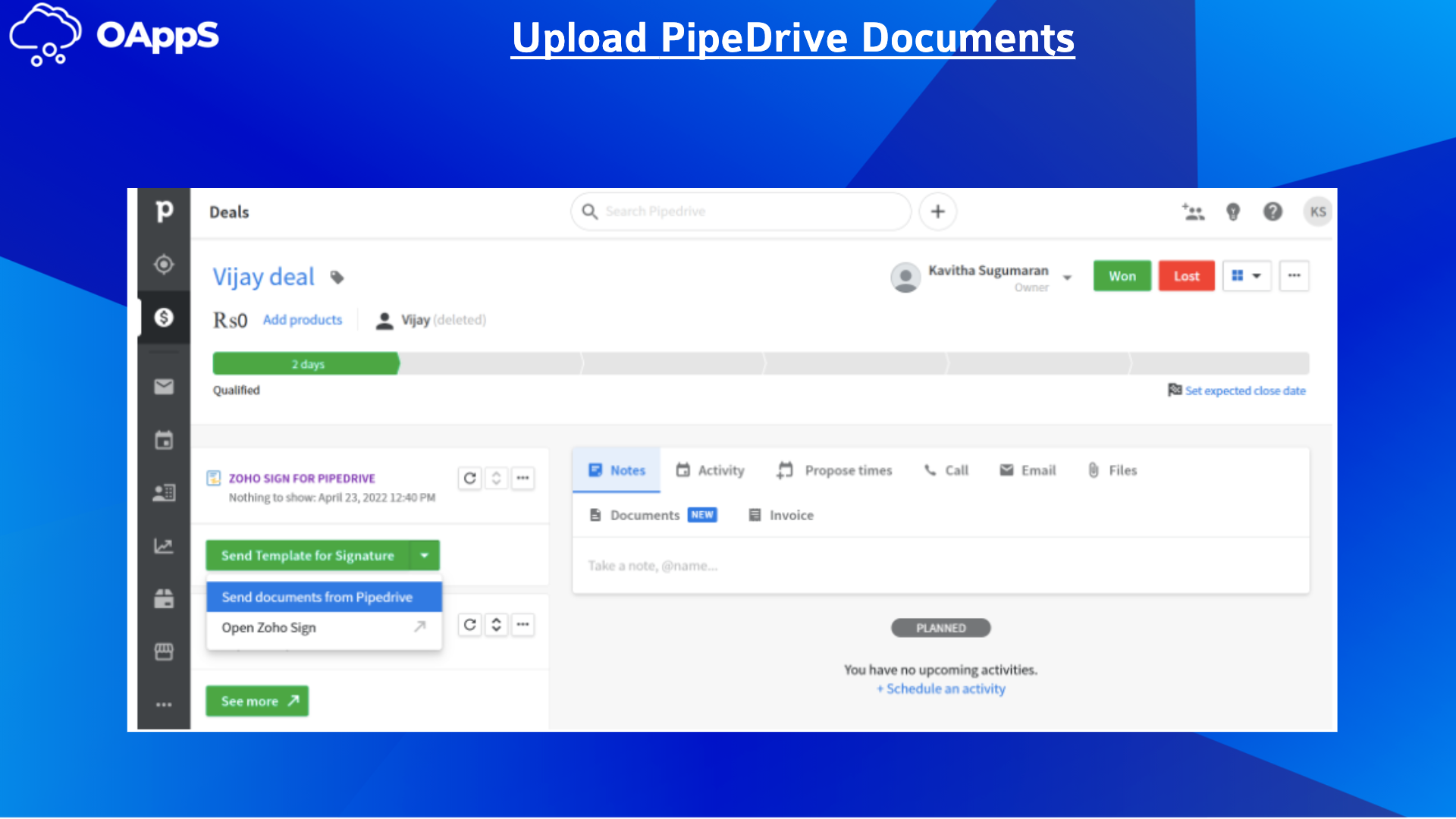Mark deal as Lost
Viewport: 1456px width, 819px height.
click(1187, 276)
